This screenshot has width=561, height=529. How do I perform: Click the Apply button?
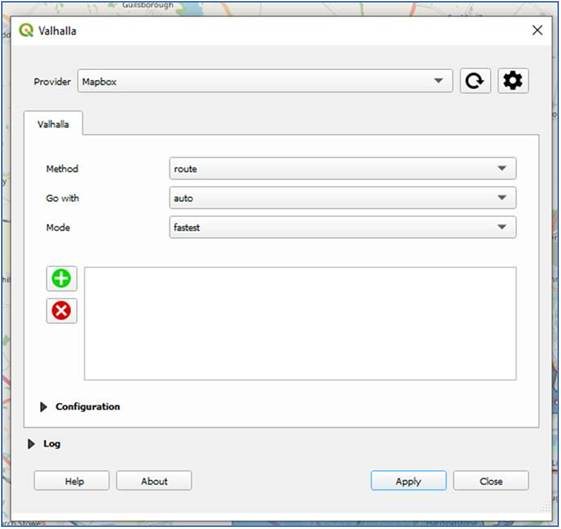(409, 481)
